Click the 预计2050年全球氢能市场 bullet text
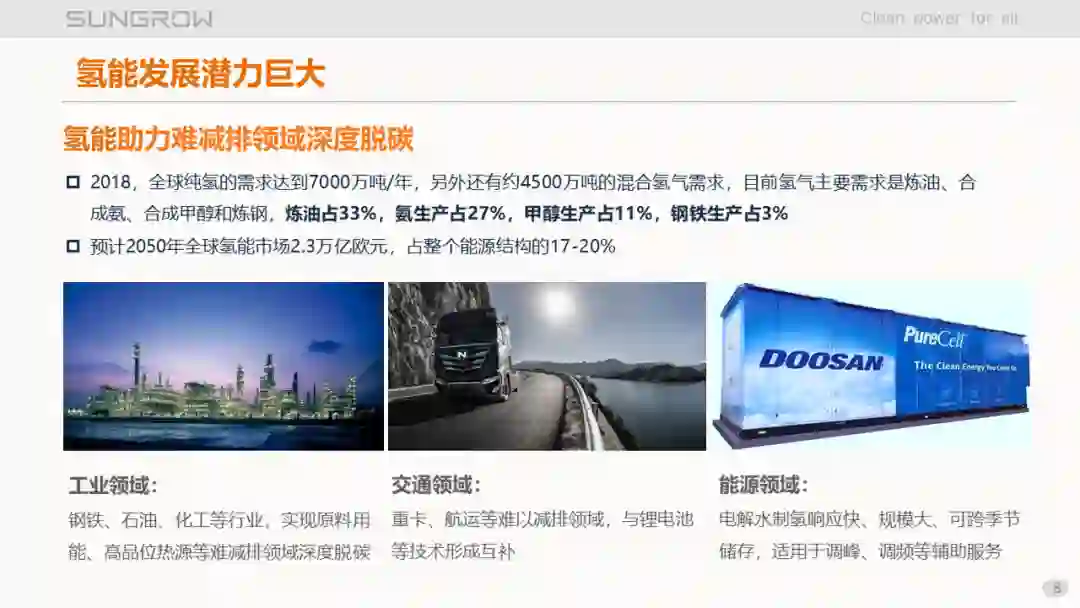The width and height of the screenshot is (1080, 608). point(353,246)
